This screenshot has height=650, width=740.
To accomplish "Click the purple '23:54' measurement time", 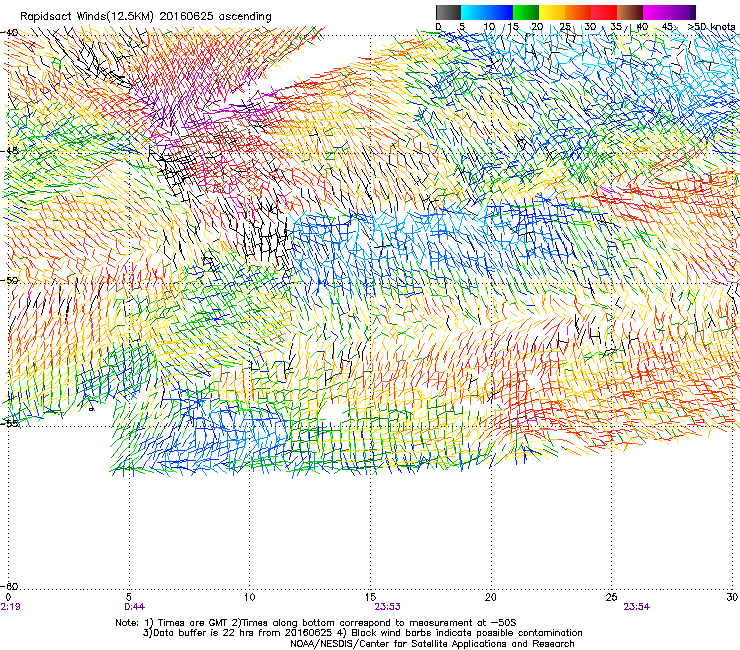I will pyautogui.click(x=636, y=607).
